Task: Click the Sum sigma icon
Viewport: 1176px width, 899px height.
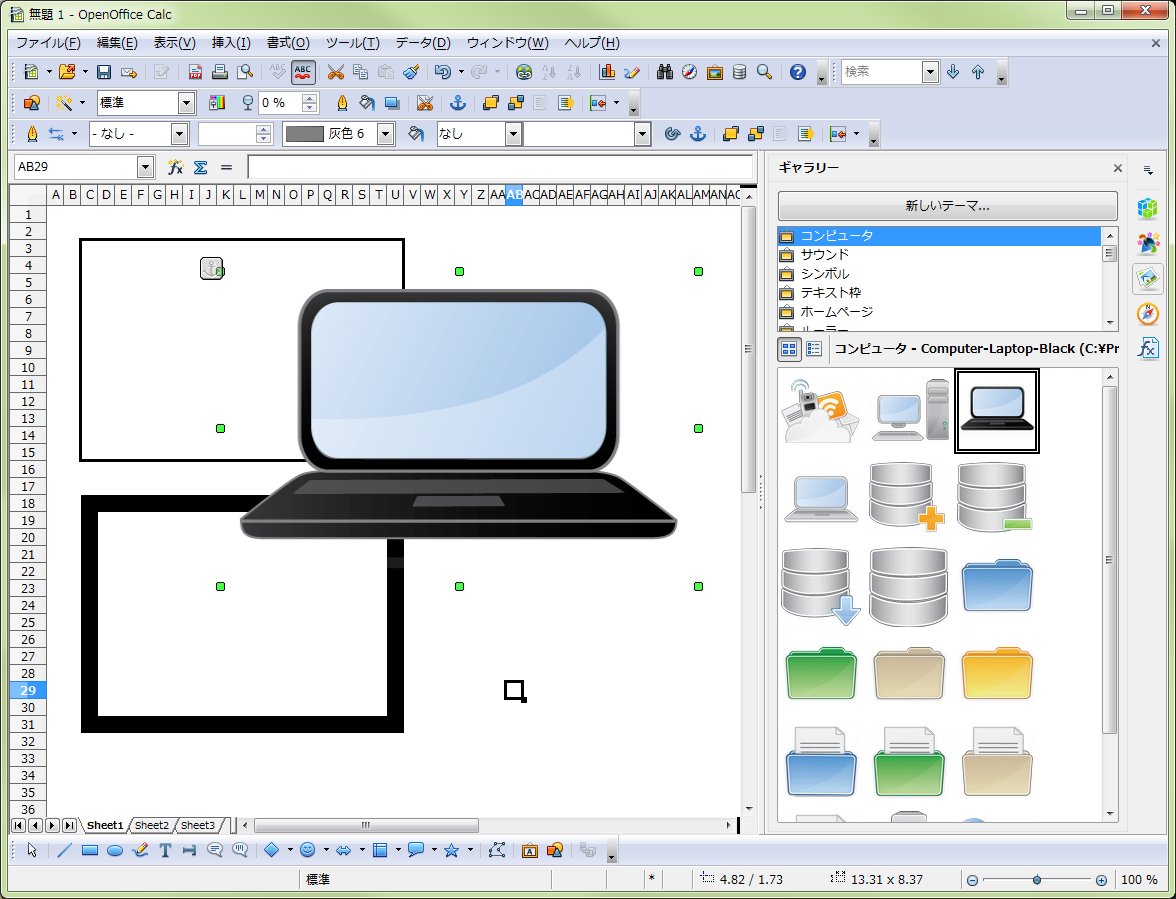Action: [200, 167]
